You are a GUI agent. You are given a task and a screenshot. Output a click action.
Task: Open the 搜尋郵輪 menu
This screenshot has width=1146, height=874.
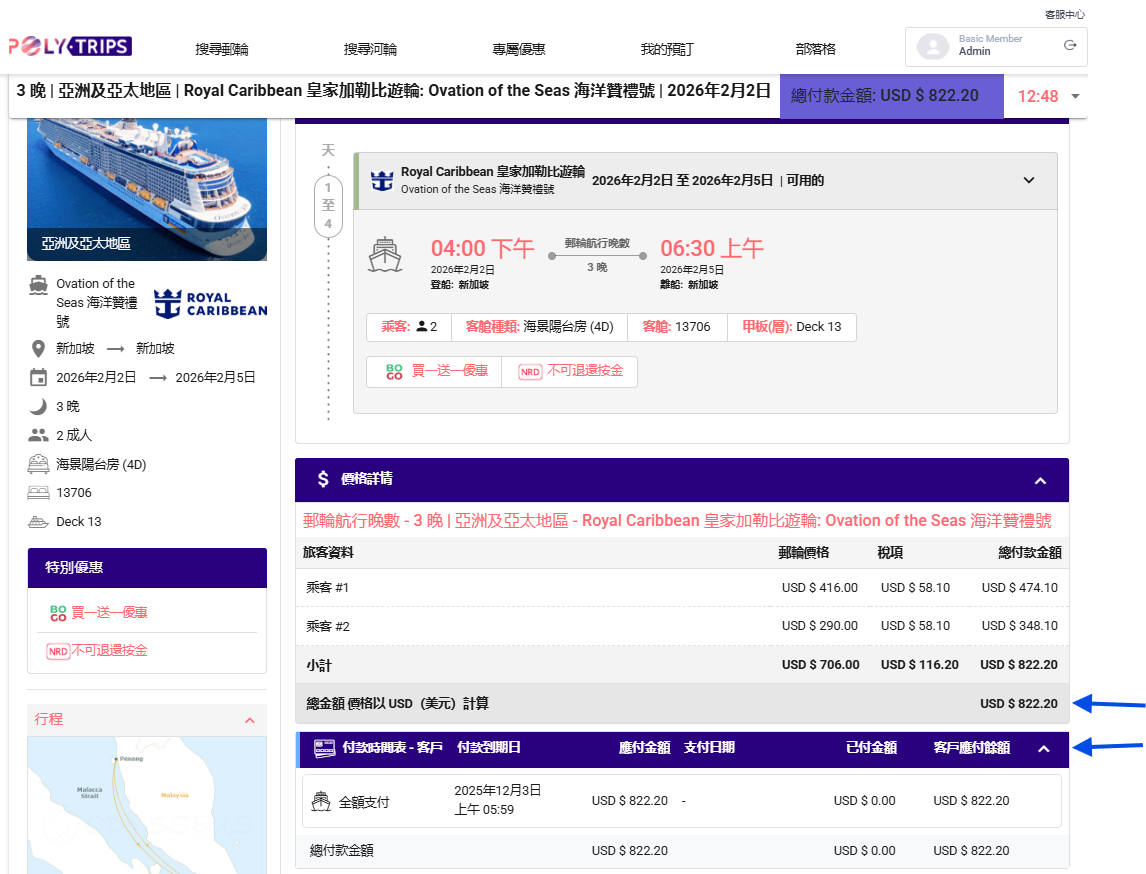pyautogui.click(x=222, y=49)
